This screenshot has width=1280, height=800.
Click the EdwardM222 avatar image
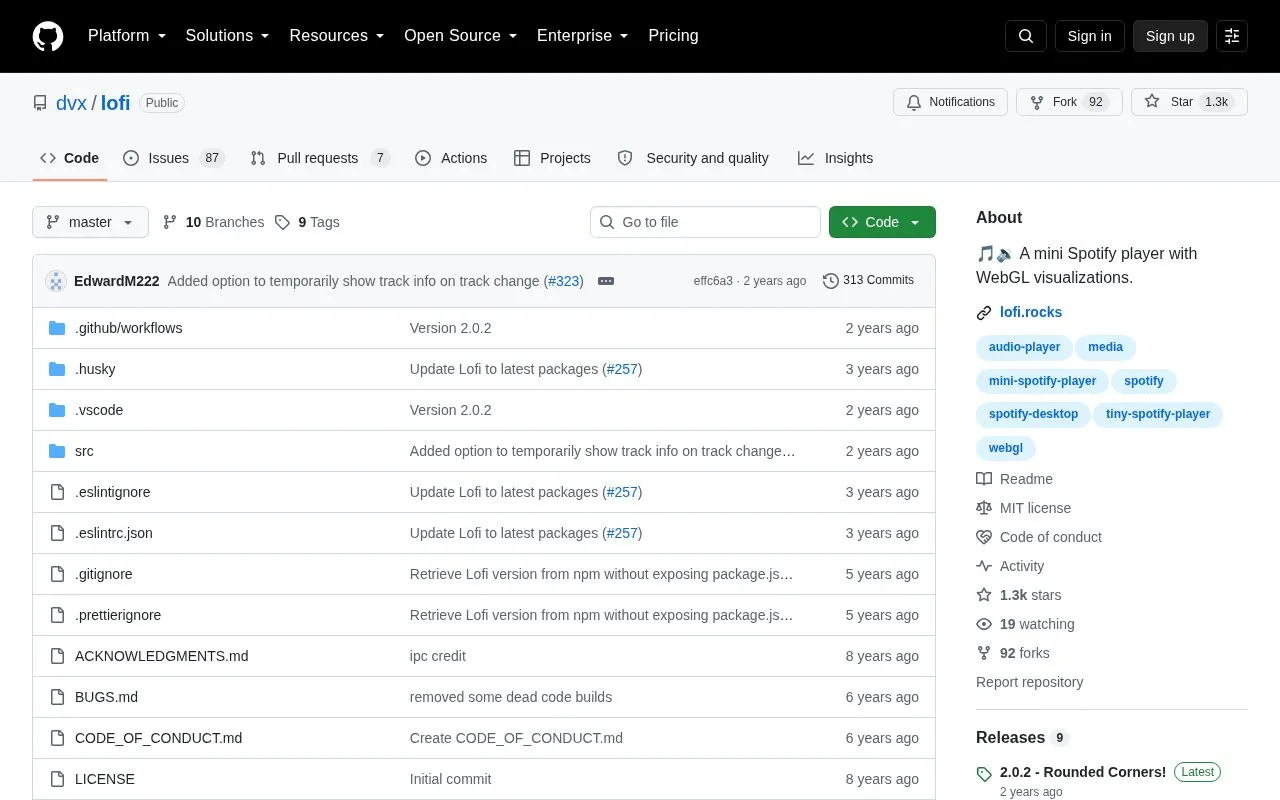[56, 281]
